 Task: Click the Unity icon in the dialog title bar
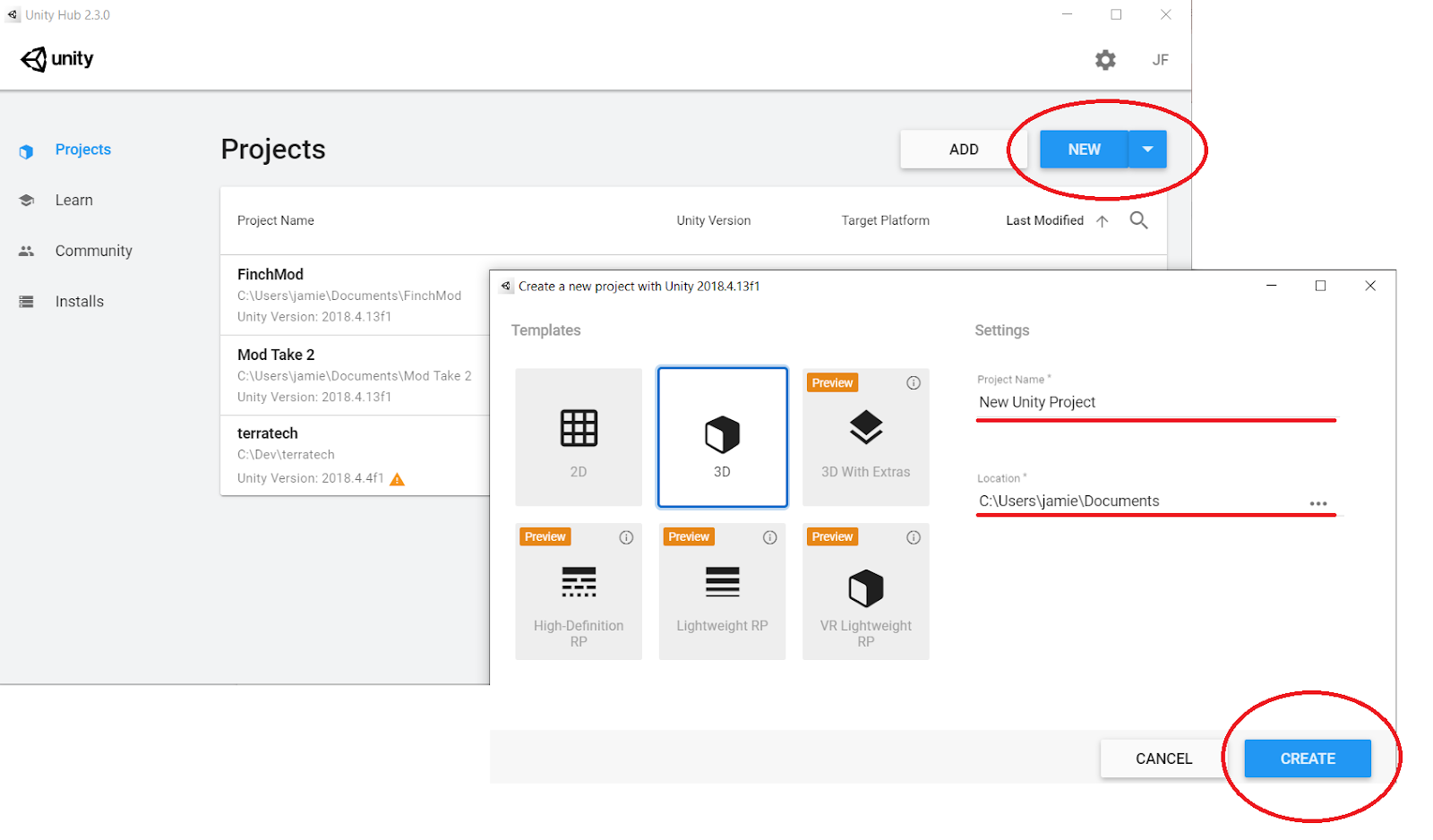coord(506,287)
